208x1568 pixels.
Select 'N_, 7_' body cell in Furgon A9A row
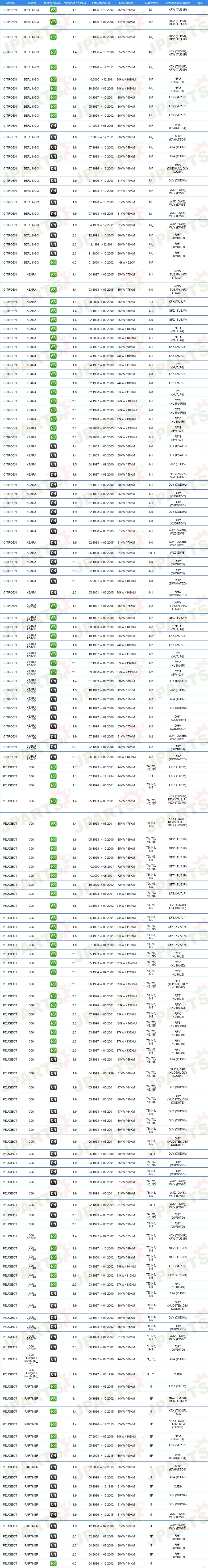(x=151, y=1359)
